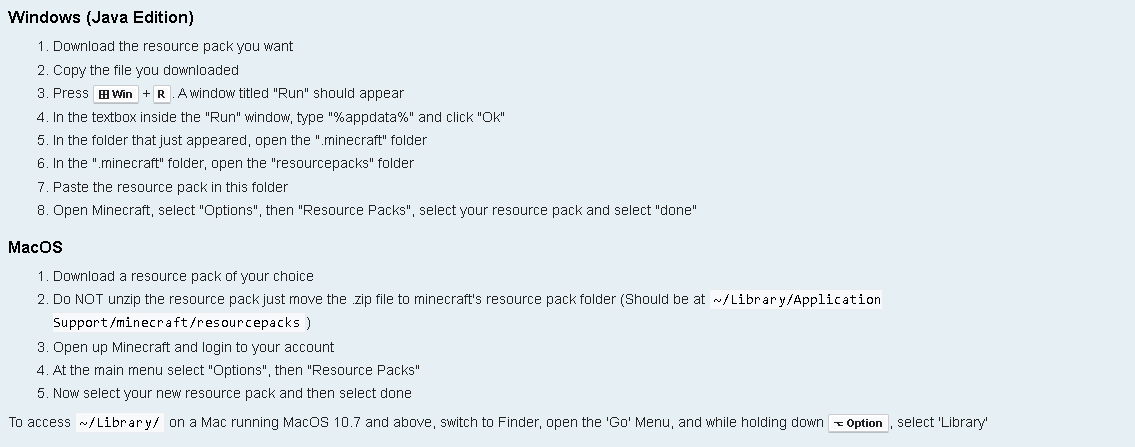This screenshot has height=447, width=1135.
Task: Click "Open up Minecraft and login" step
Action: coord(194,347)
